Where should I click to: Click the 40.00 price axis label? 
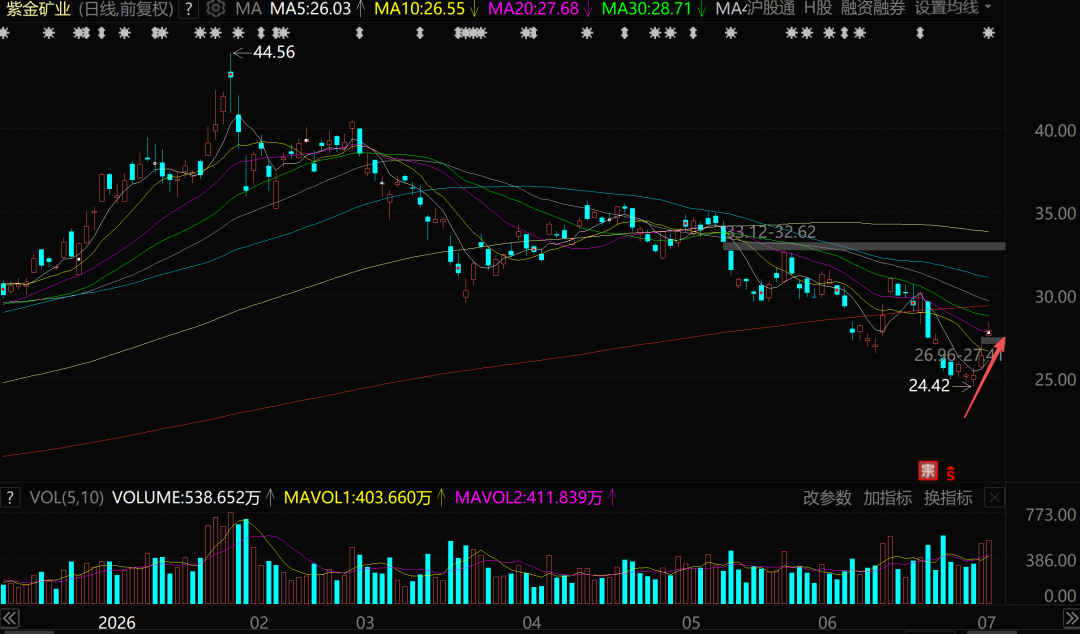[1055, 131]
